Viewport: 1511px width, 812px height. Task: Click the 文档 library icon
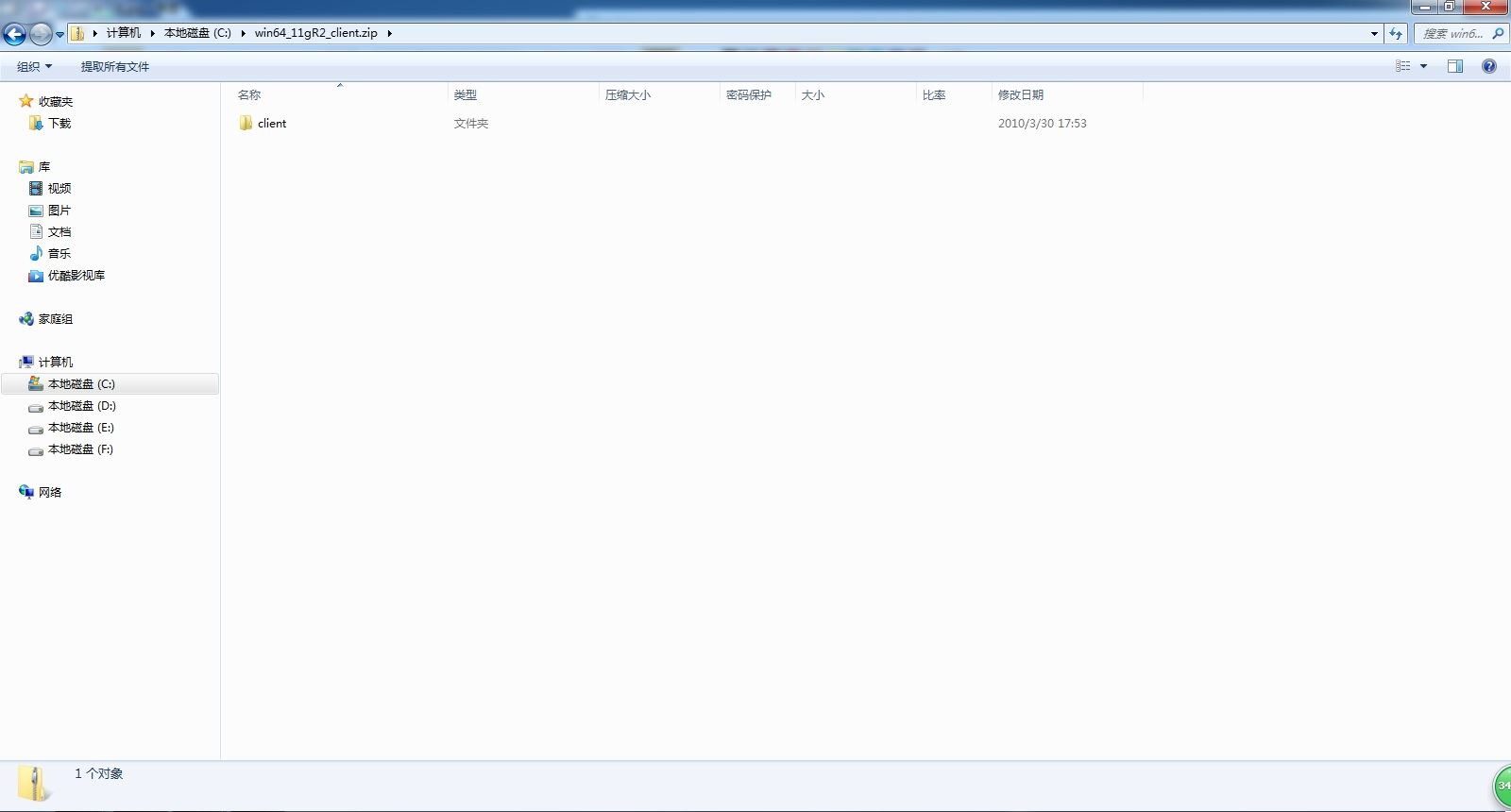tap(36, 231)
